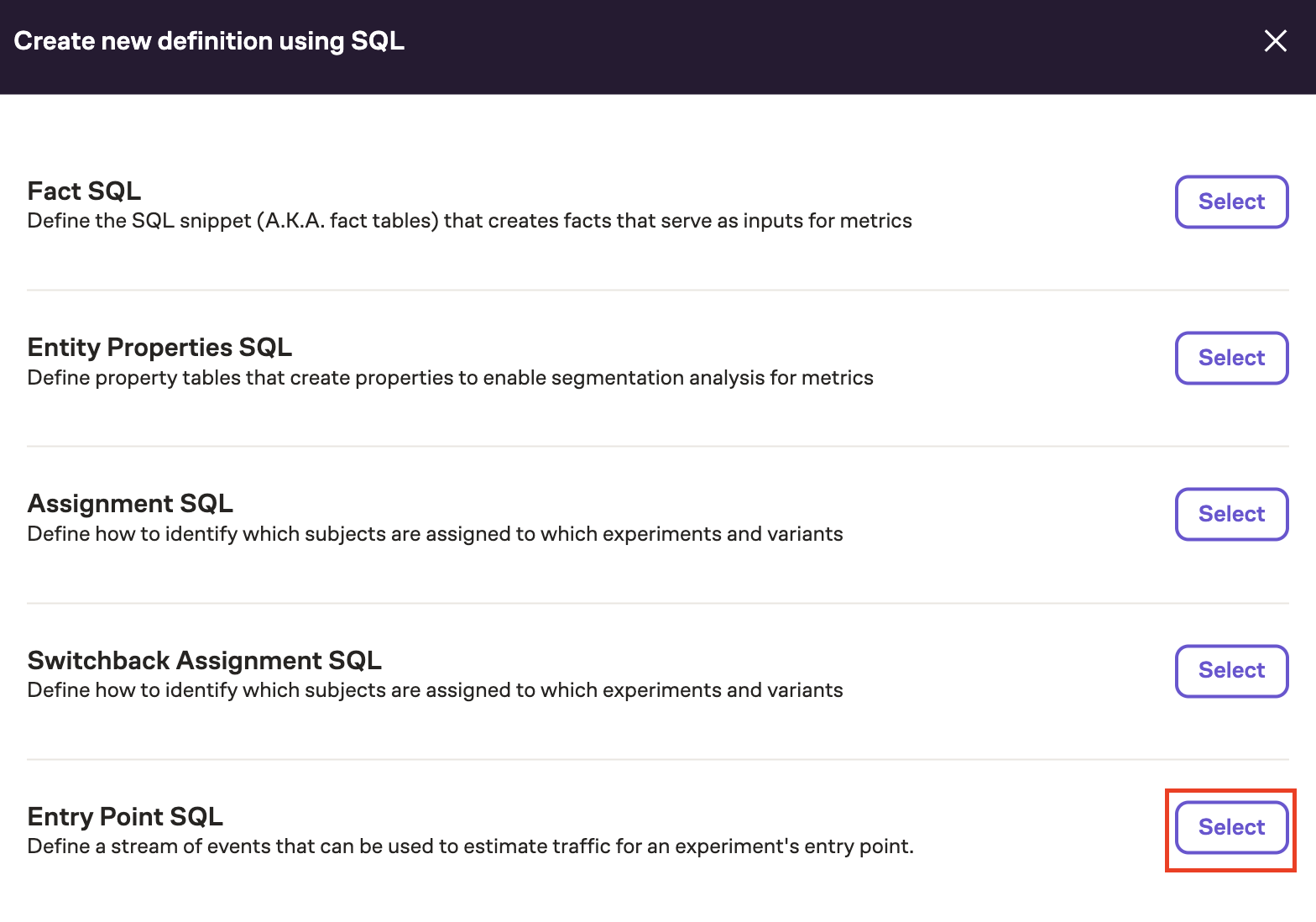
Task: Click the Entity Properties SQL heading
Action: (159, 347)
